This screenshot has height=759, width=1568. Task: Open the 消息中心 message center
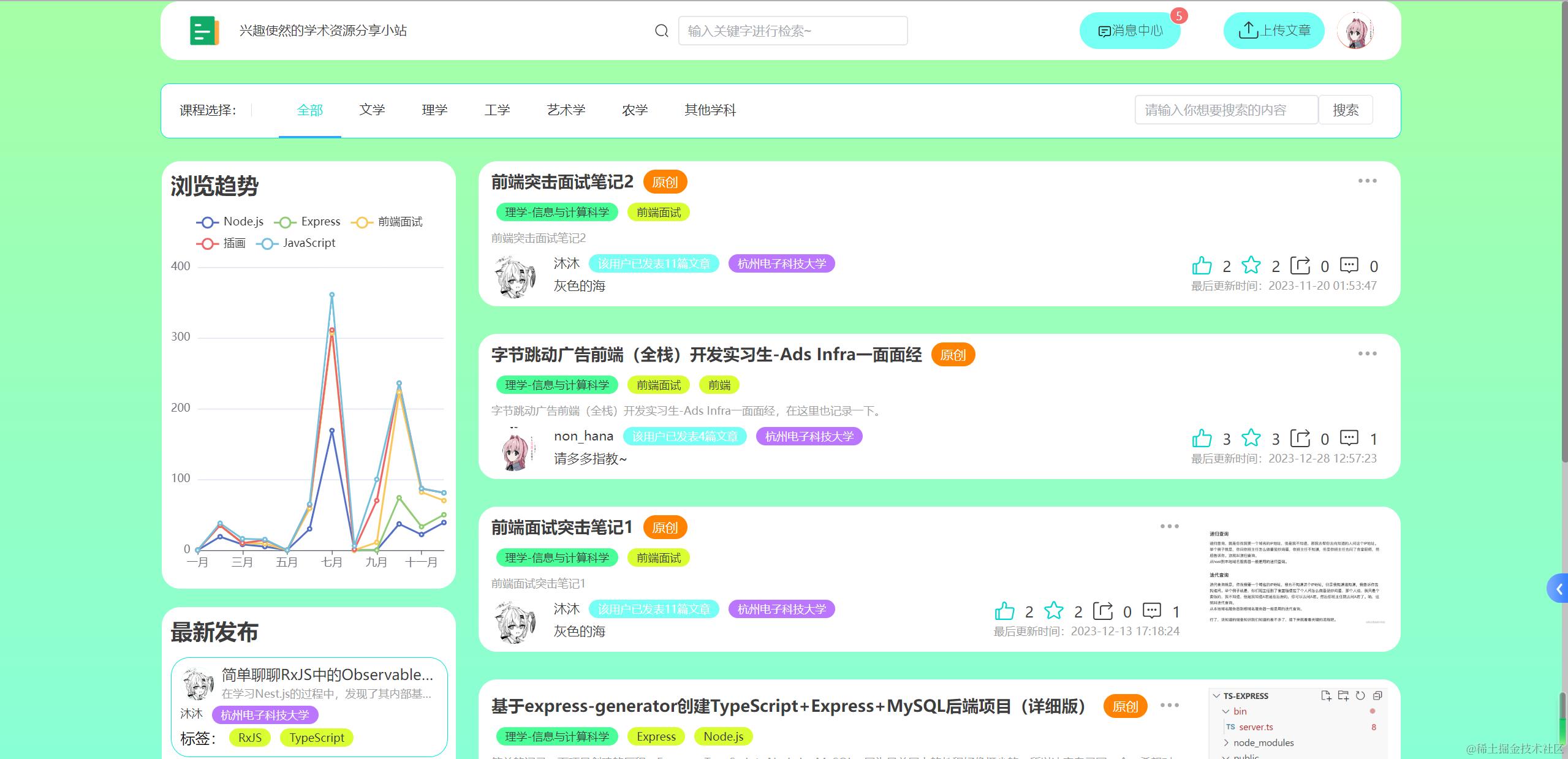click(1131, 31)
